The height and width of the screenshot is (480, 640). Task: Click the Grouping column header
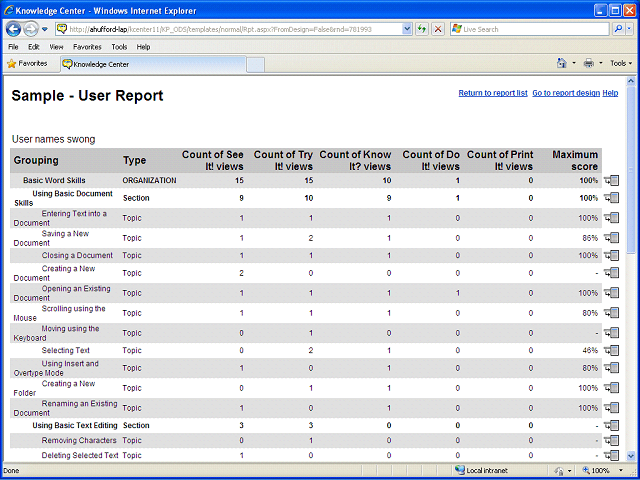[36, 160]
